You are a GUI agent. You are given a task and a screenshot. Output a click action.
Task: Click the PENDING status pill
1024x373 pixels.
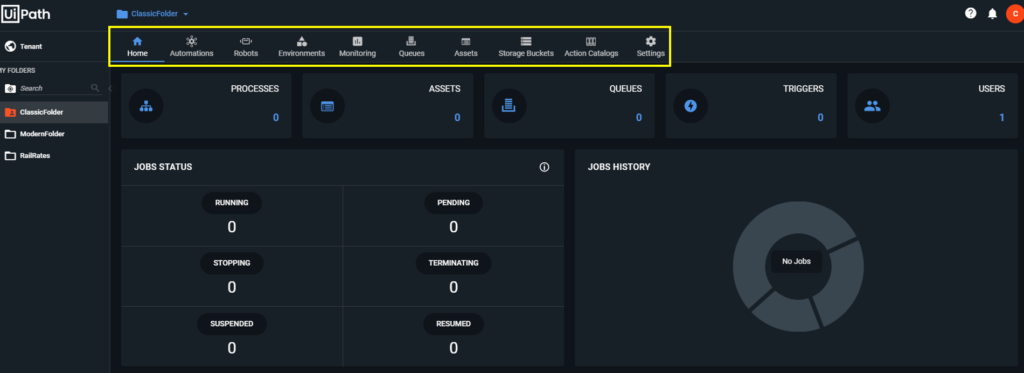(x=453, y=203)
